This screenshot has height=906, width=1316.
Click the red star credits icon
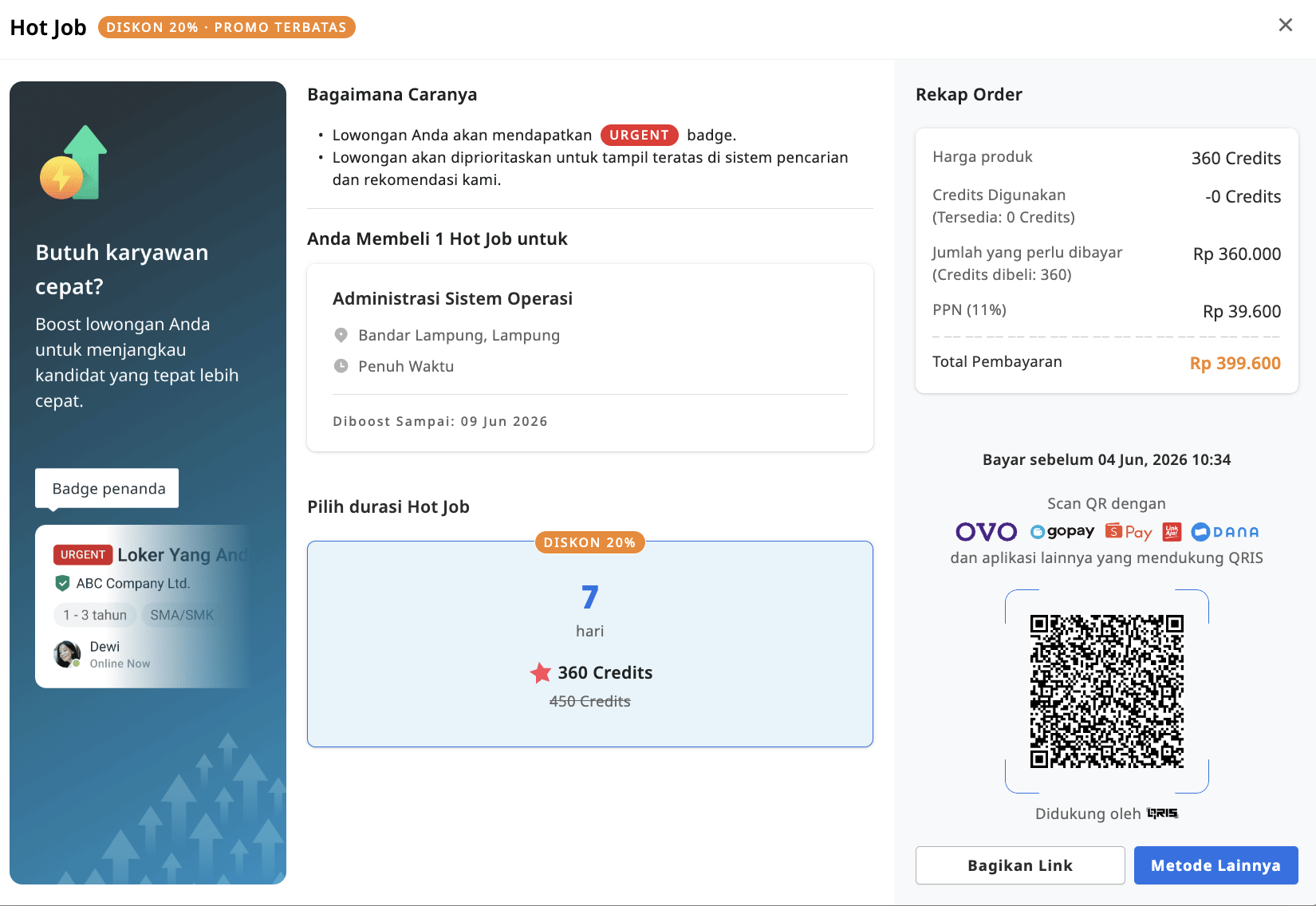[541, 672]
